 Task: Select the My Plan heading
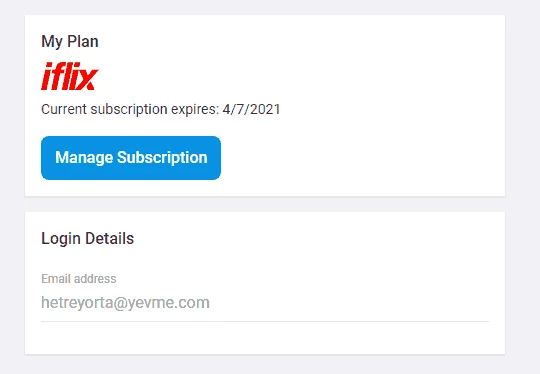70,42
